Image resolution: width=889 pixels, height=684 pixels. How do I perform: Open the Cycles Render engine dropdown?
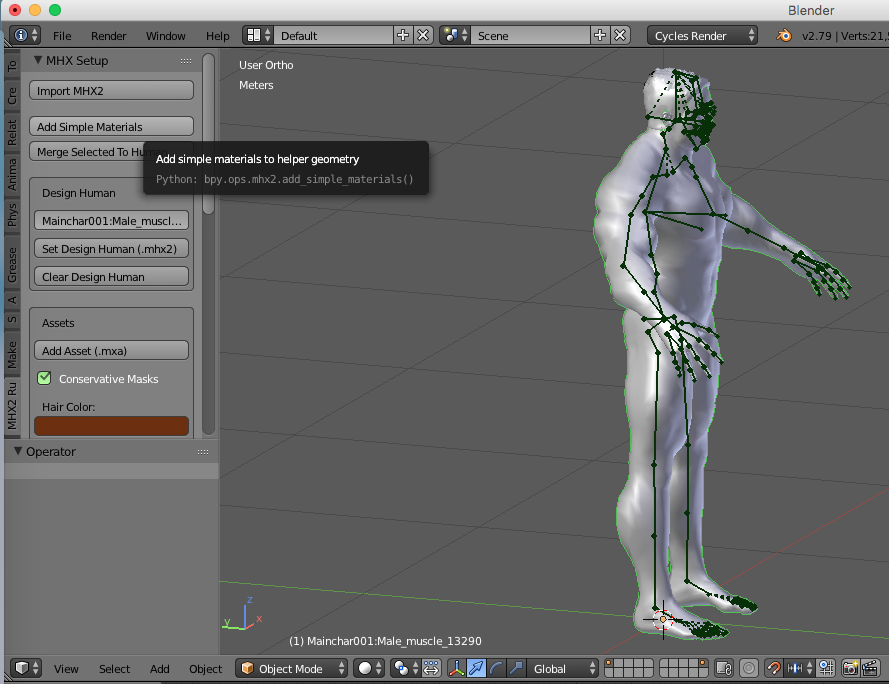point(702,36)
